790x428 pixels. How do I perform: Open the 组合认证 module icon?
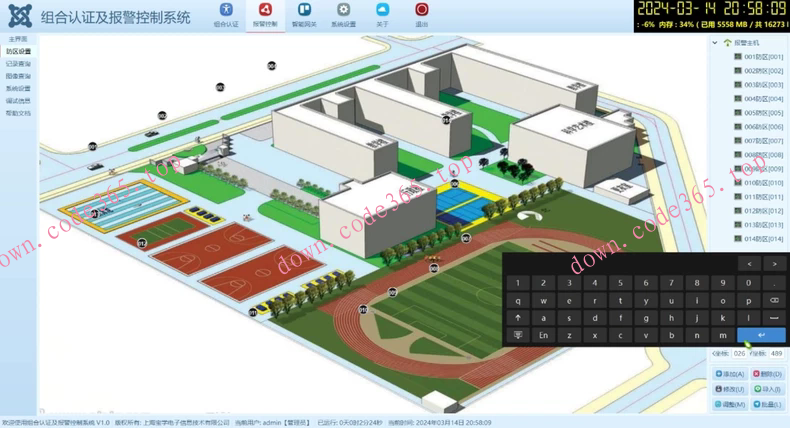(226, 10)
